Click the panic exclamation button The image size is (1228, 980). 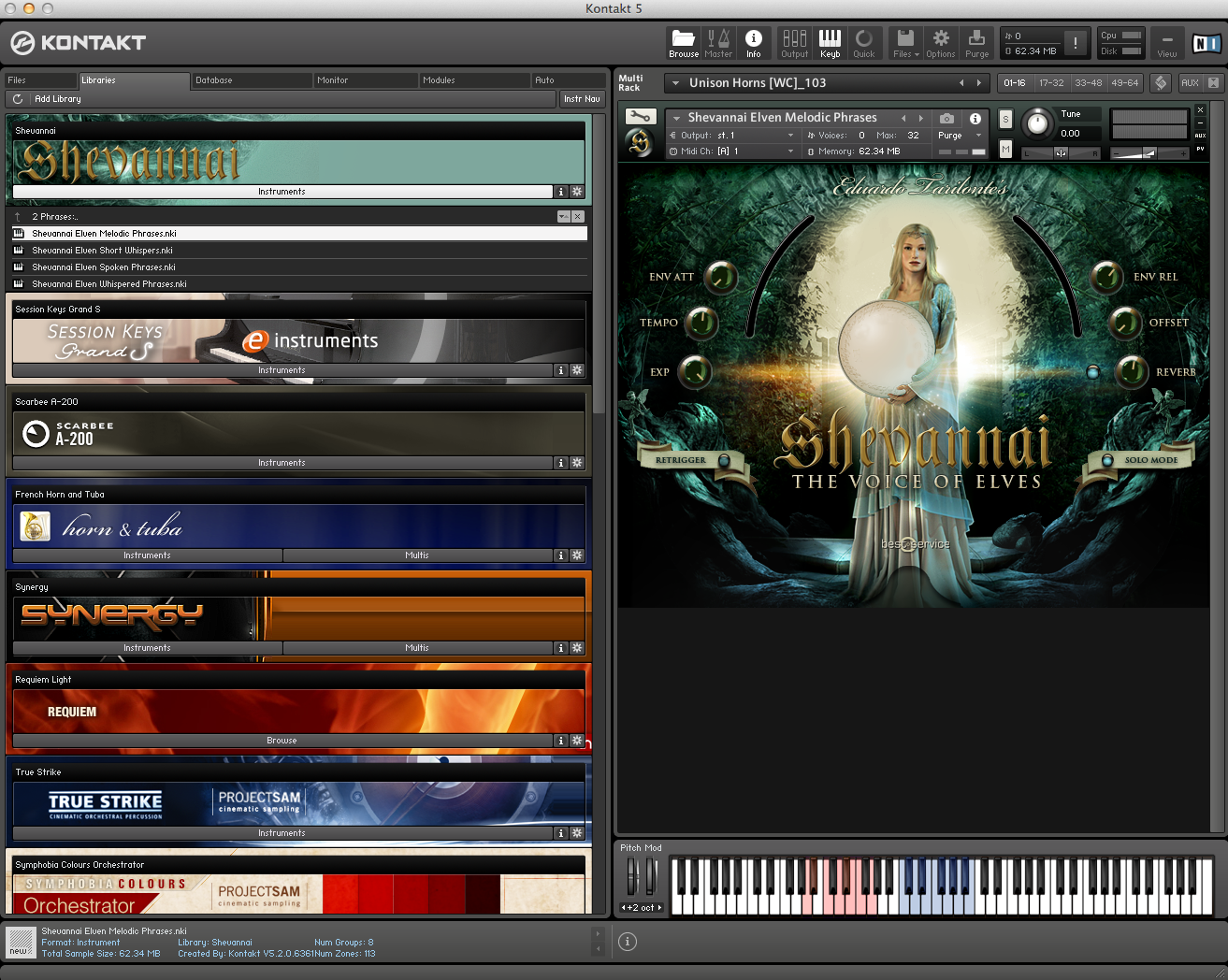click(1076, 43)
